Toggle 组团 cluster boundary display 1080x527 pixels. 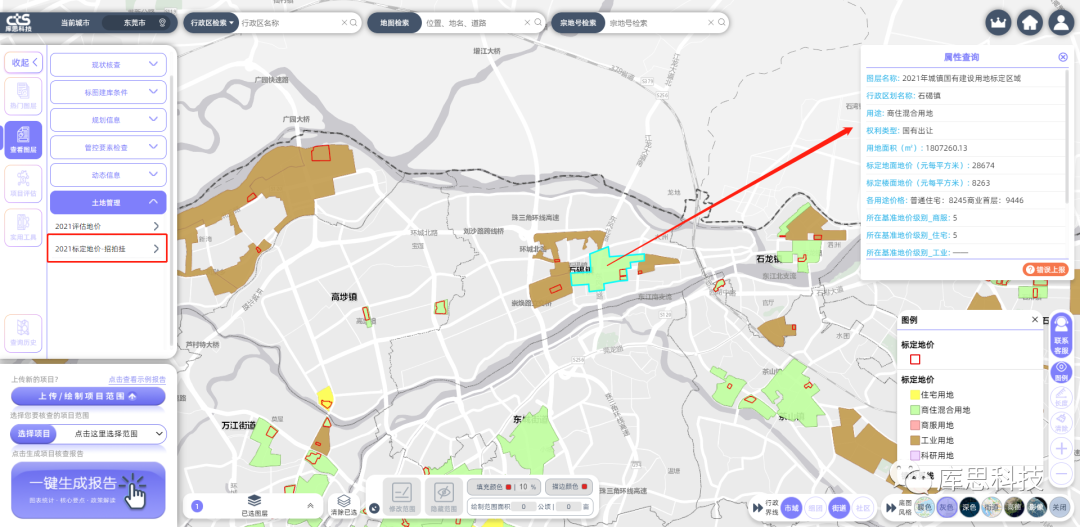click(x=815, y=507)
